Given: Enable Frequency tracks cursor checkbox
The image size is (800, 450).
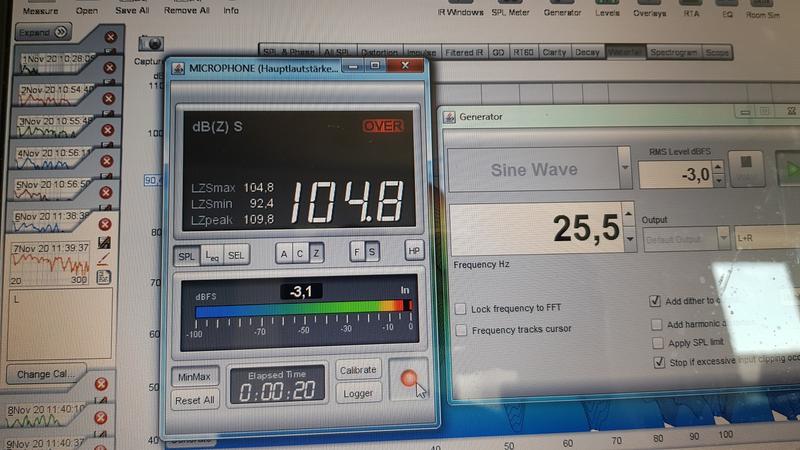Looking at the screenshot, I should click(x=461, y=330).
